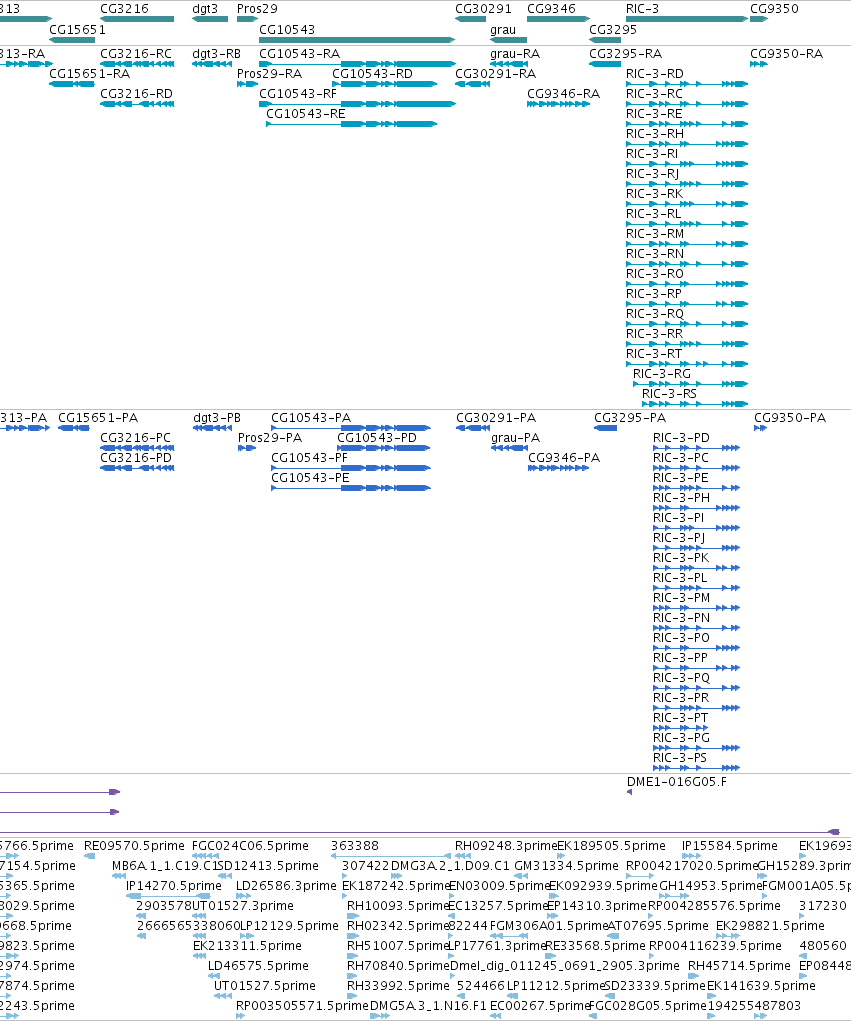
Task: Select transcript RIC-3-RT
Action: click(654, 354)
